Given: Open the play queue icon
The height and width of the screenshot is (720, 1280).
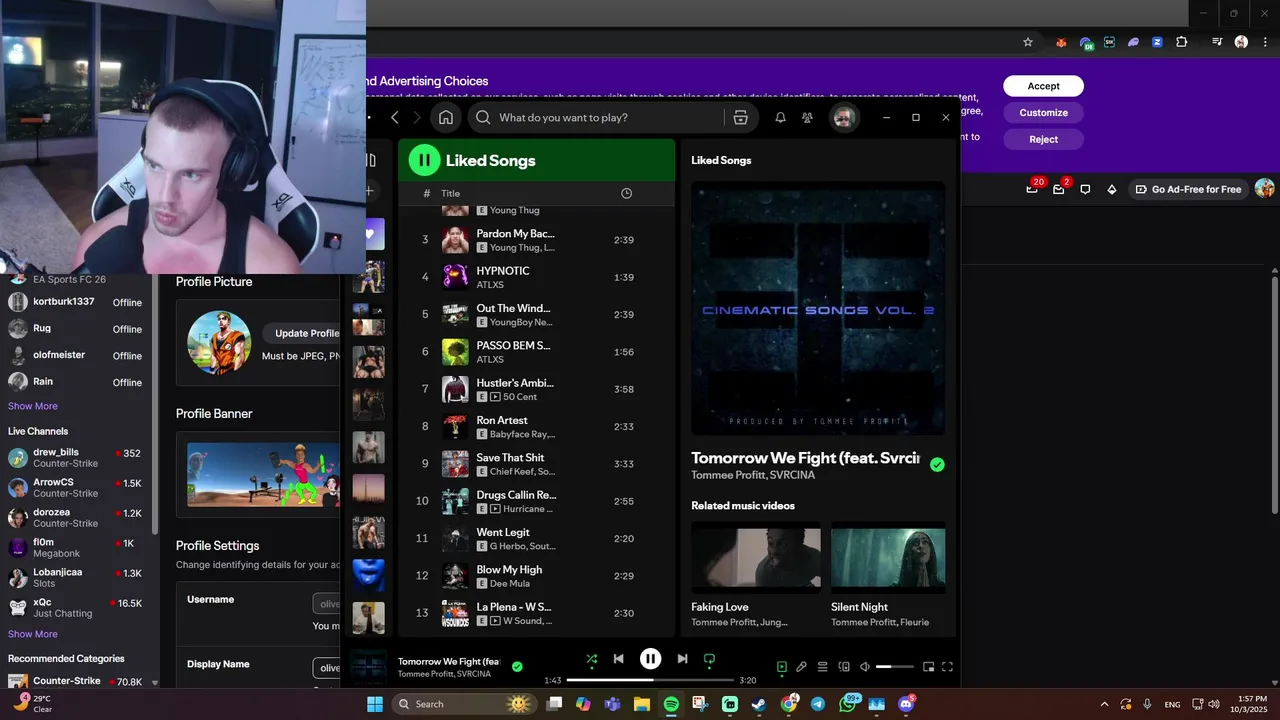Looking at the screenshot, I should click(x=823, y=667).
